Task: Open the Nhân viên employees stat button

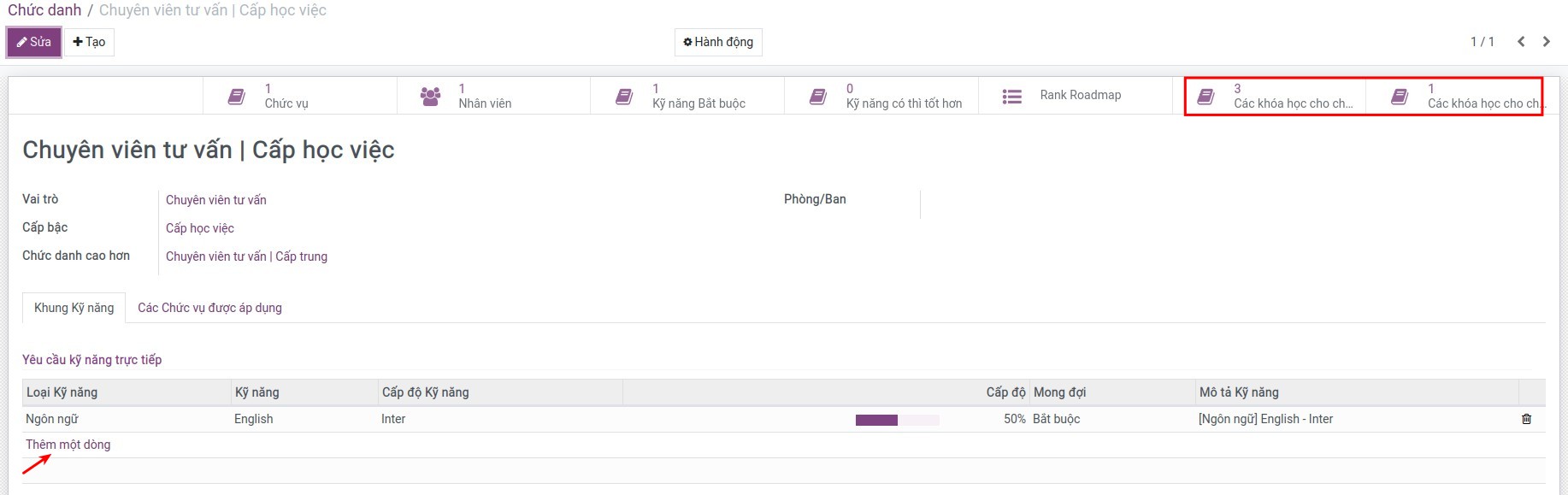Action: [493, 96]
